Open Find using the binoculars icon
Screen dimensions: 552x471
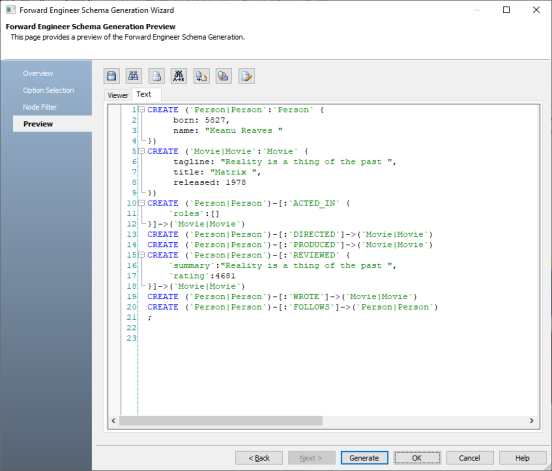pos(133,76)
